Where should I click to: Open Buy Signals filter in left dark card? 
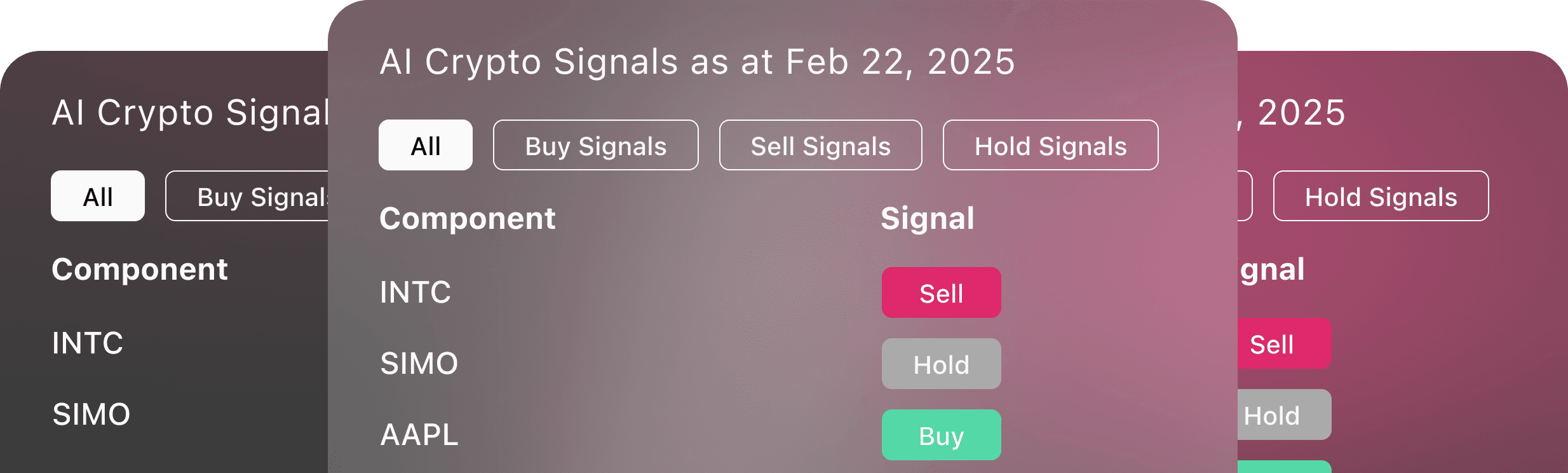tap(247, 196)
